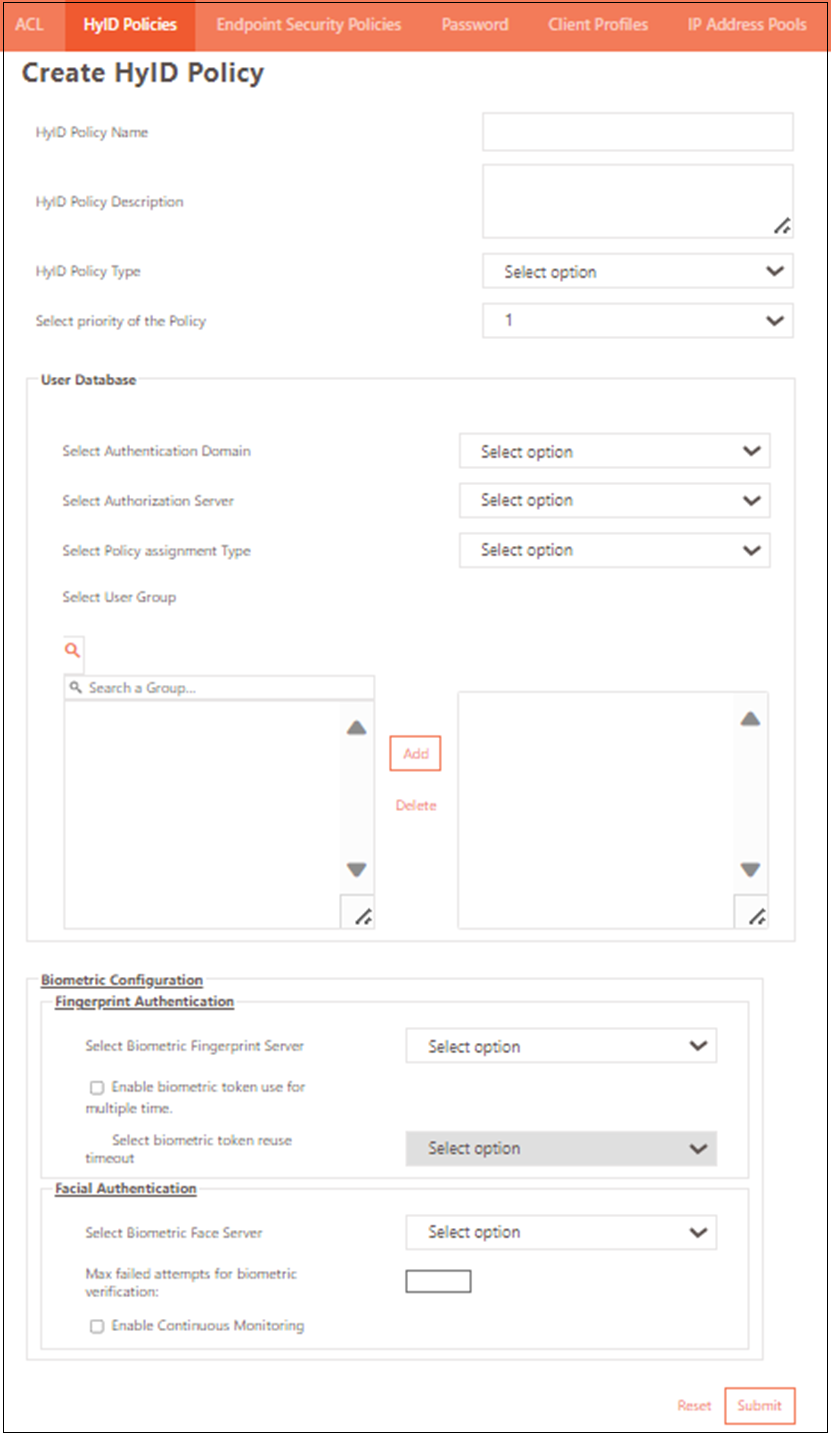The image size is (831, 1439).
Task: Click resize handle of Policy Description box
Action: click(783, 226)
